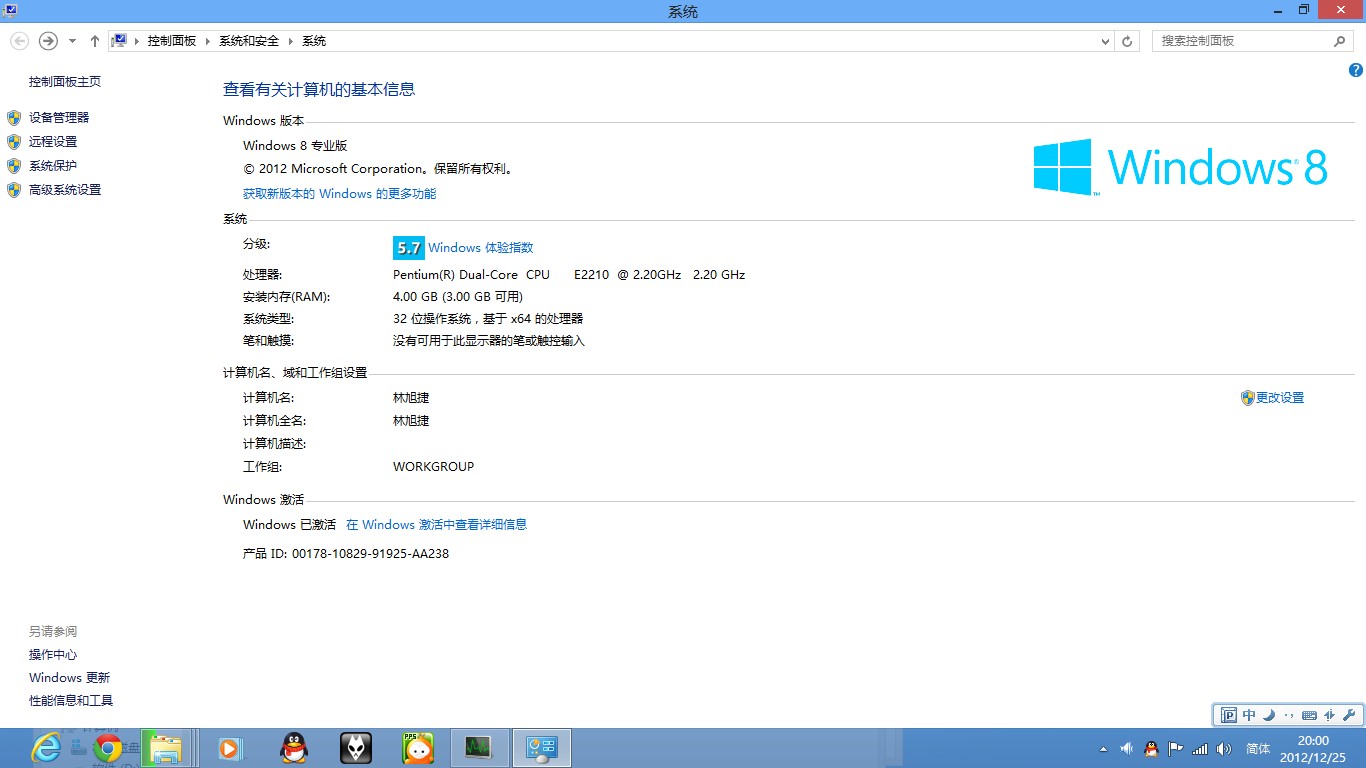Image resolution: width=1366 pixels, height=768 pixels.
Task: Open the Windows 体验指数 link
Action: click(x=480, y=248)
